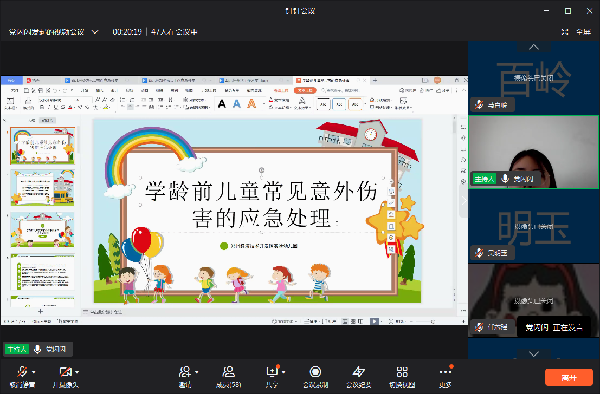Open the More options ellipsis icon
600x394 pixels.
click(445, 371)
